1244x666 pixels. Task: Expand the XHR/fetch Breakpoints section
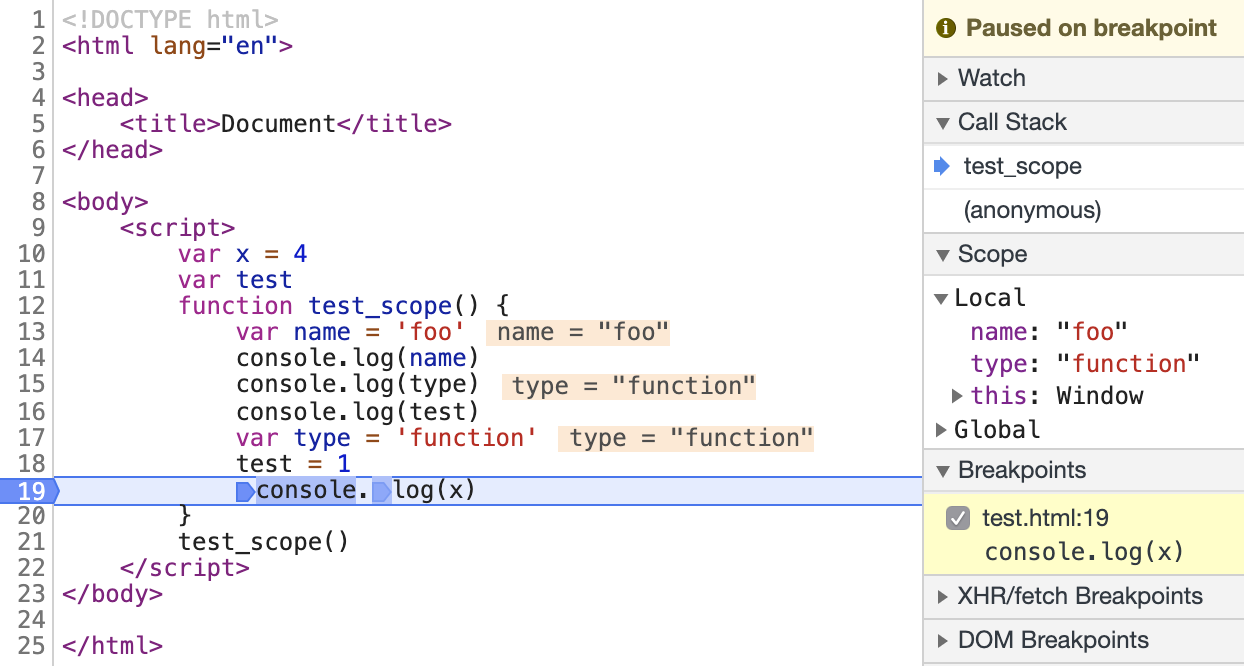(943, 596)
